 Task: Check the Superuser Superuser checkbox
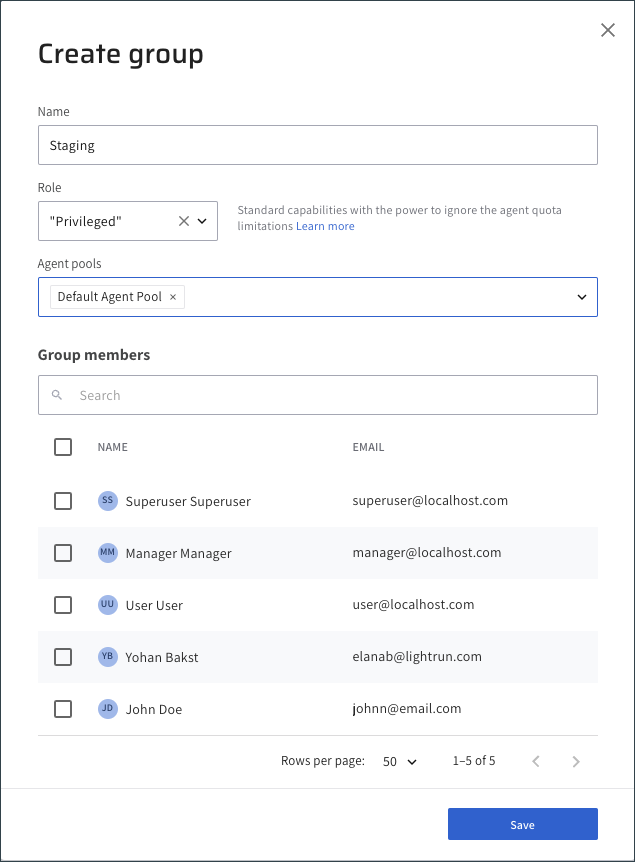tap(63, 501)
